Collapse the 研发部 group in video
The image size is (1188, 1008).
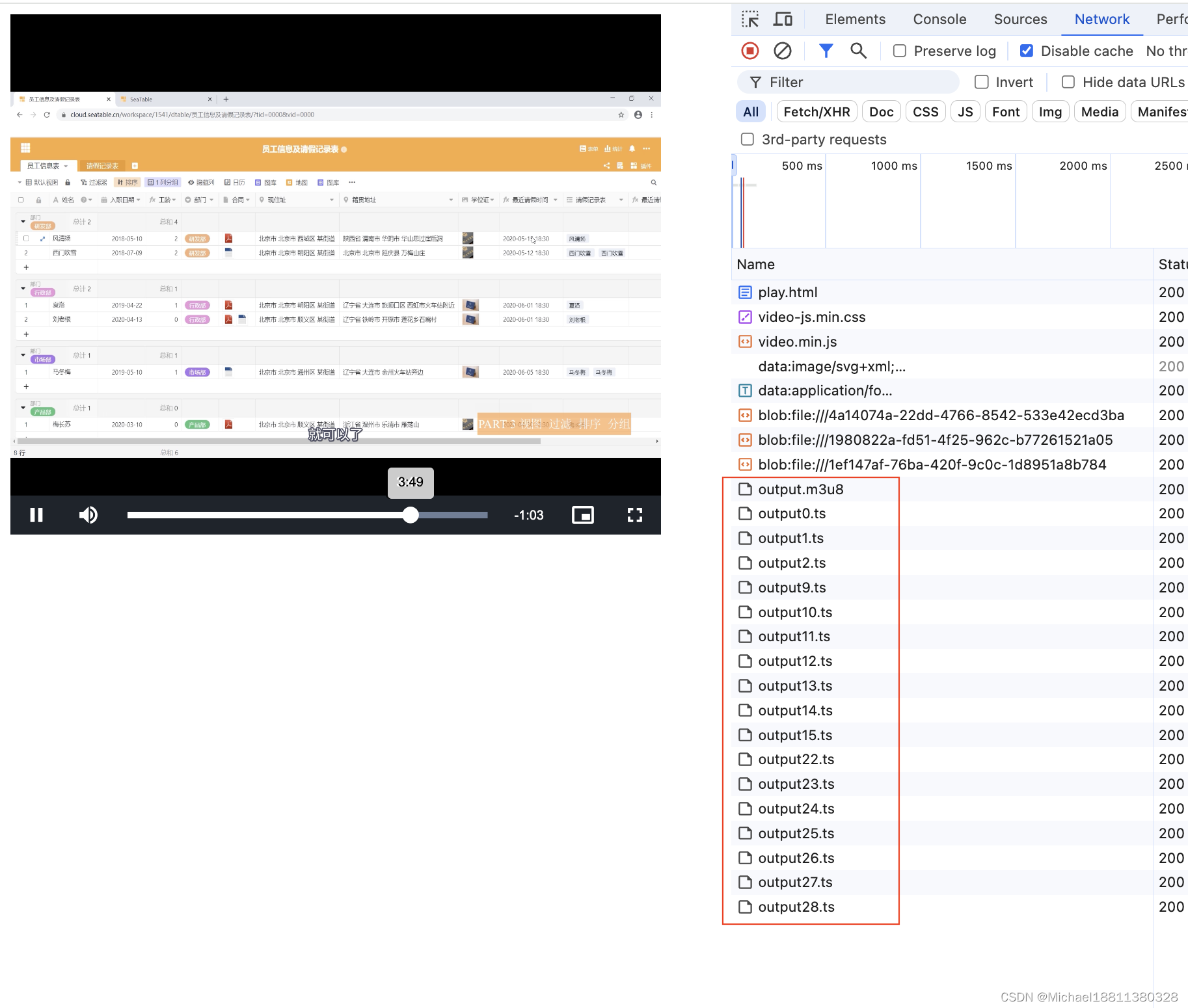coord(23,222)
